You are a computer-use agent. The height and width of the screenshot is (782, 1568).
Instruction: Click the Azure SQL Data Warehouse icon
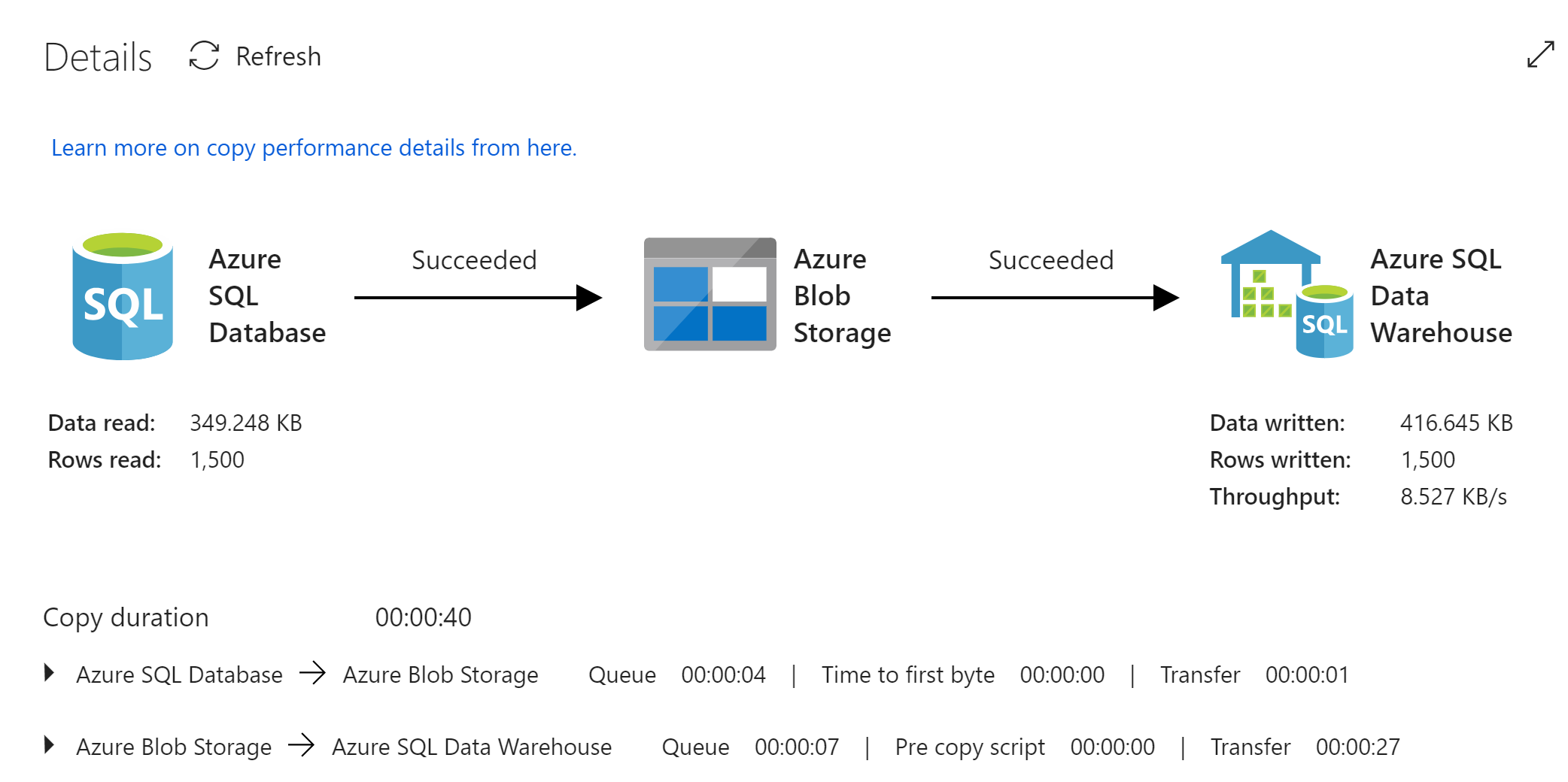pyautogui.click(x=1287, y=295)
